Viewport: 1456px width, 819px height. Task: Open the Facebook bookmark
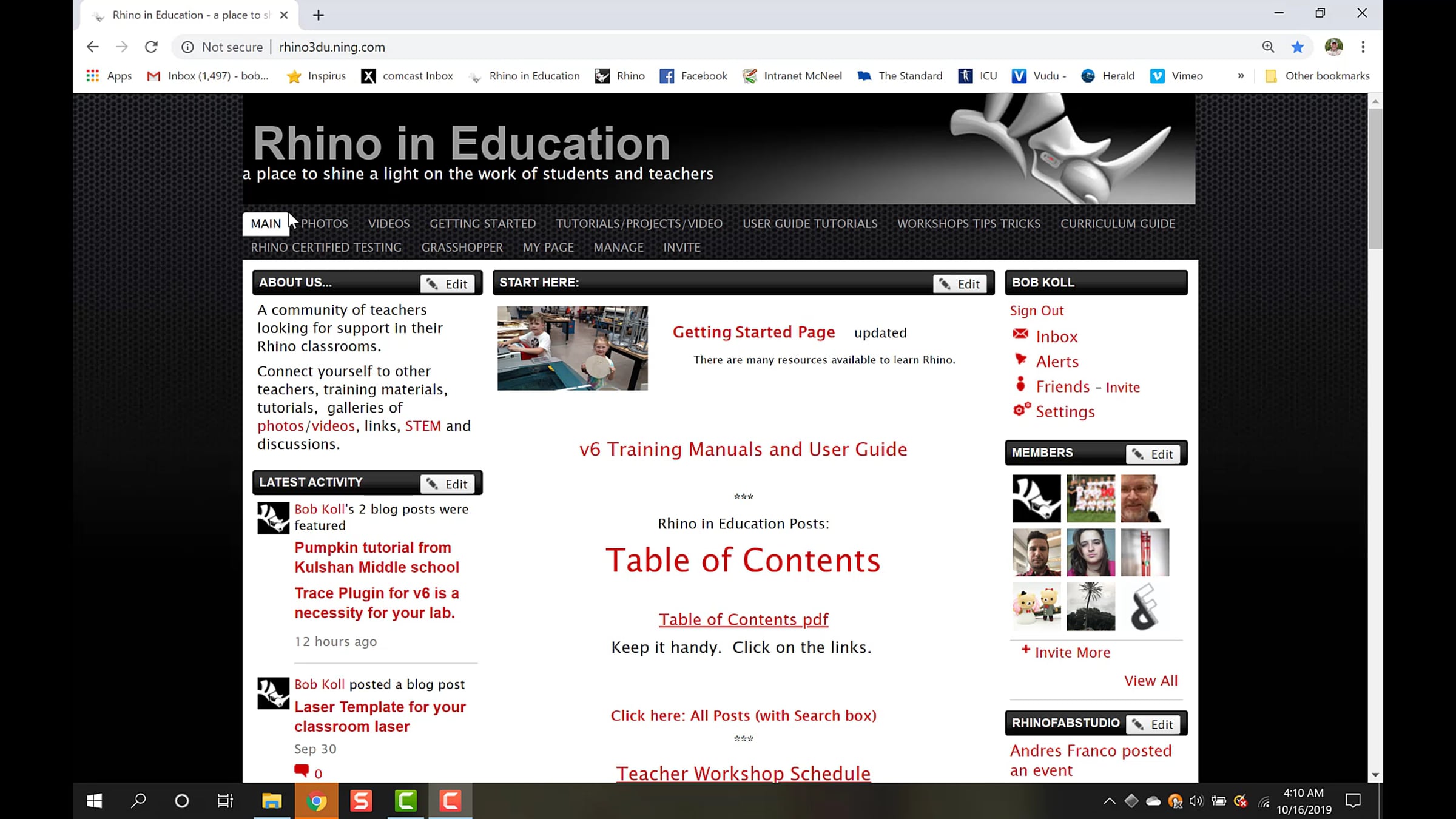[693, 76]
